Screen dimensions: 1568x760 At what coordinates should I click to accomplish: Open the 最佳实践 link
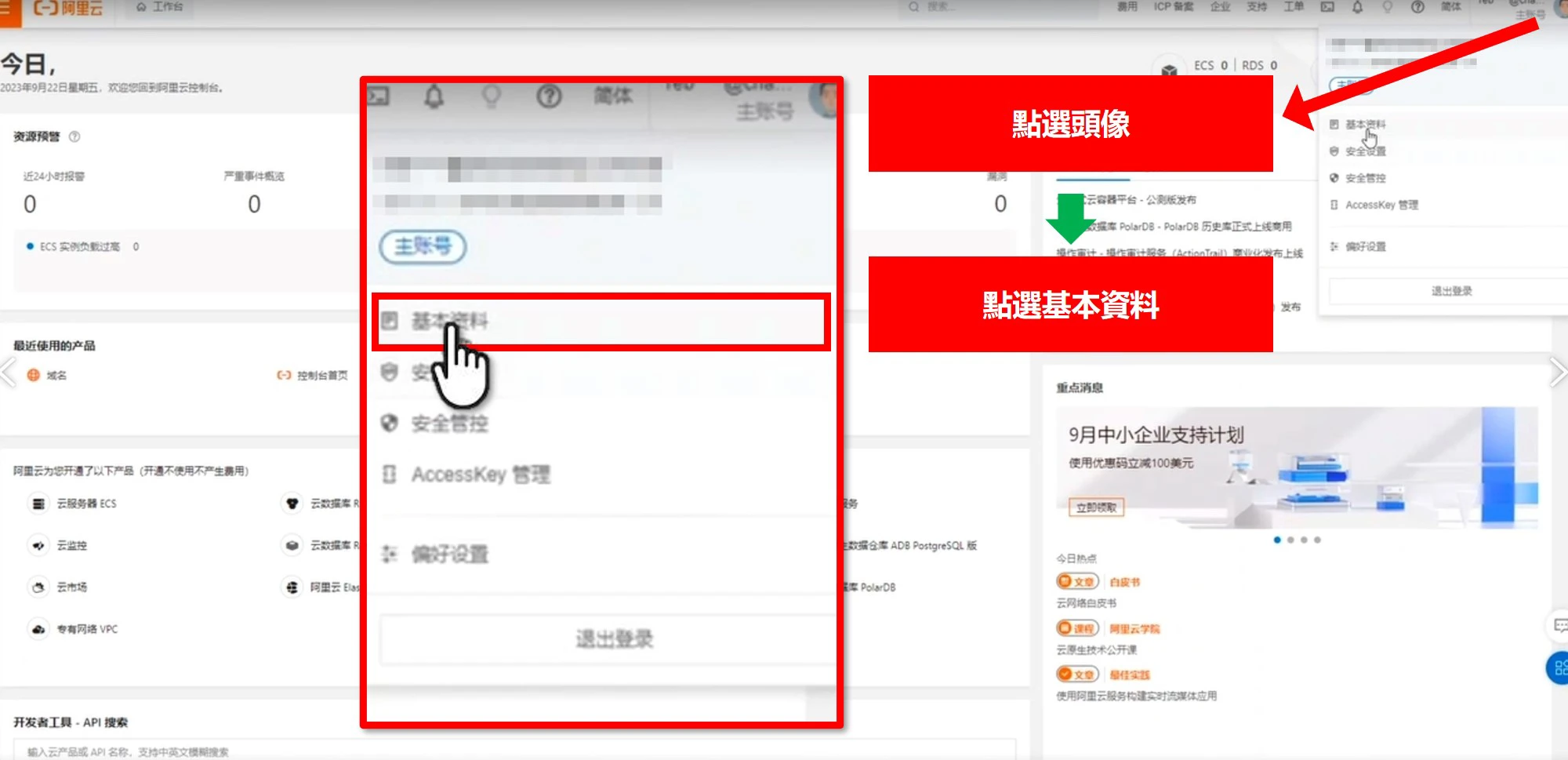[x=1130, y=675]
